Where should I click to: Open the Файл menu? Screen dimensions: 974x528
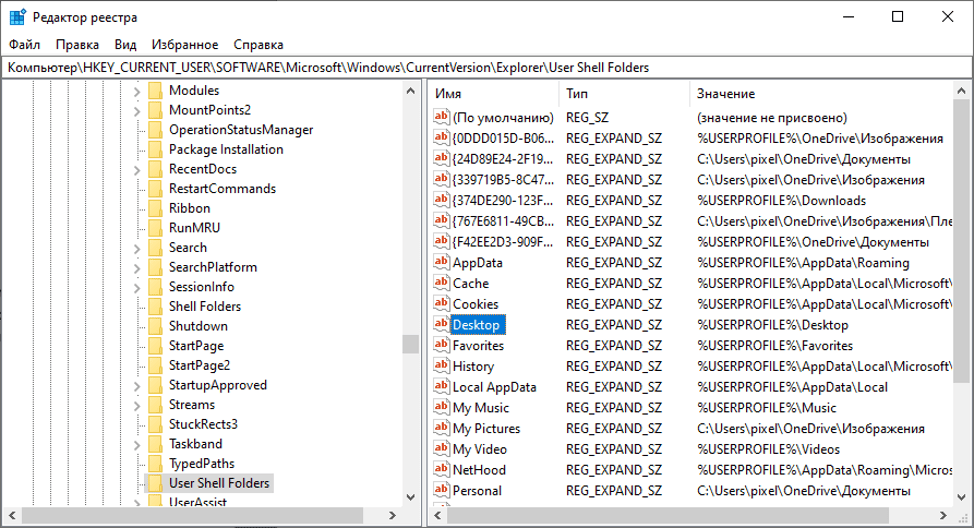(25, 44)
